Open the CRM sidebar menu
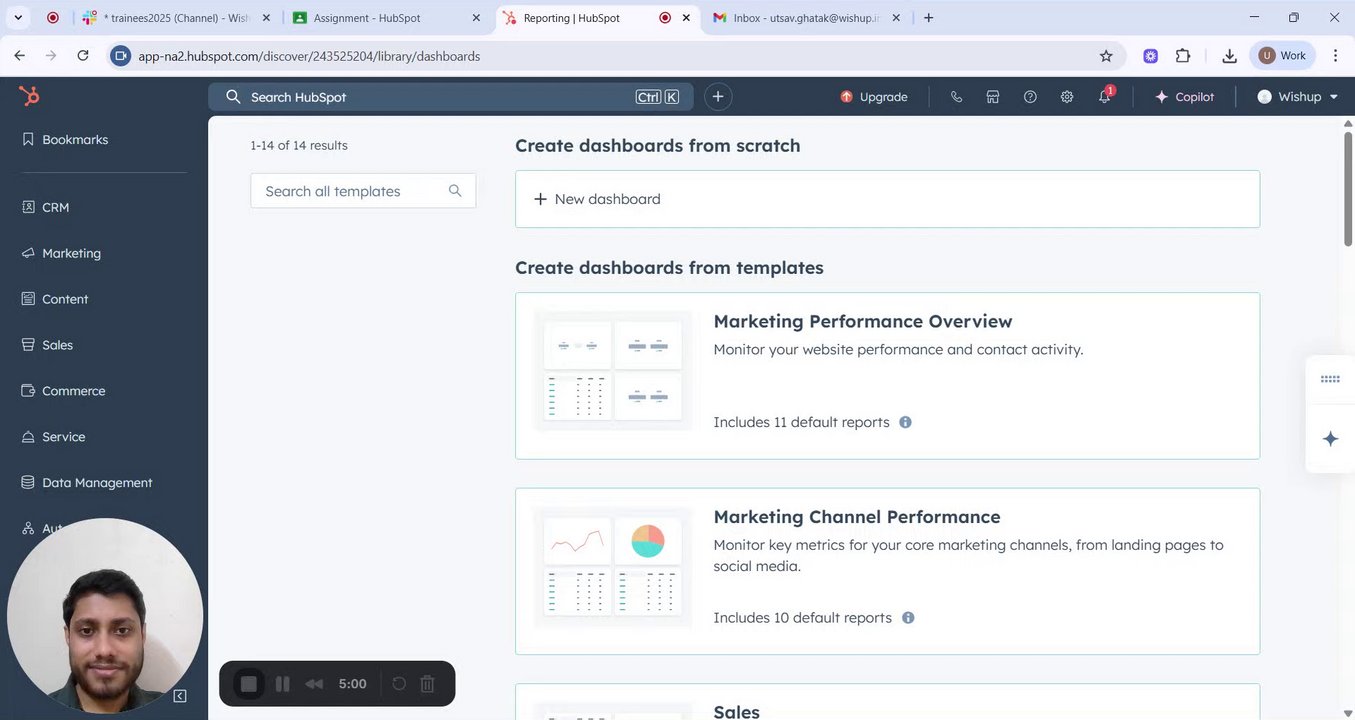This screenshot has height=720, width=1355. click(55, 207)
